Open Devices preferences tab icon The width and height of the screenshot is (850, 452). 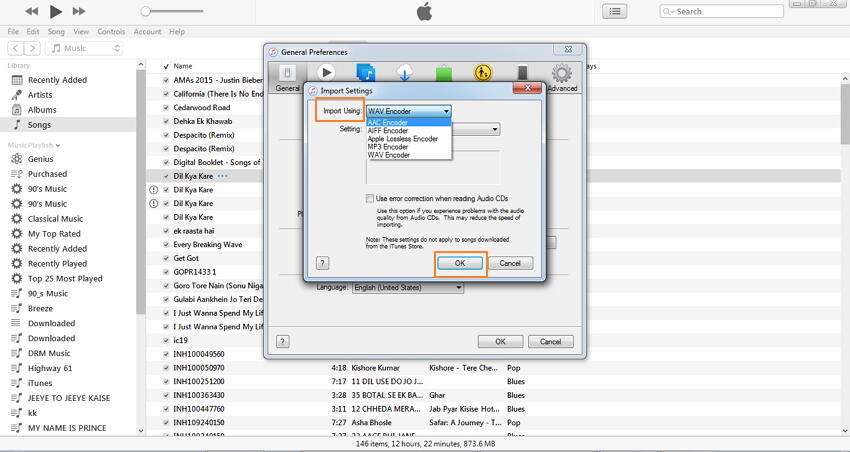(x=522, y=73)
